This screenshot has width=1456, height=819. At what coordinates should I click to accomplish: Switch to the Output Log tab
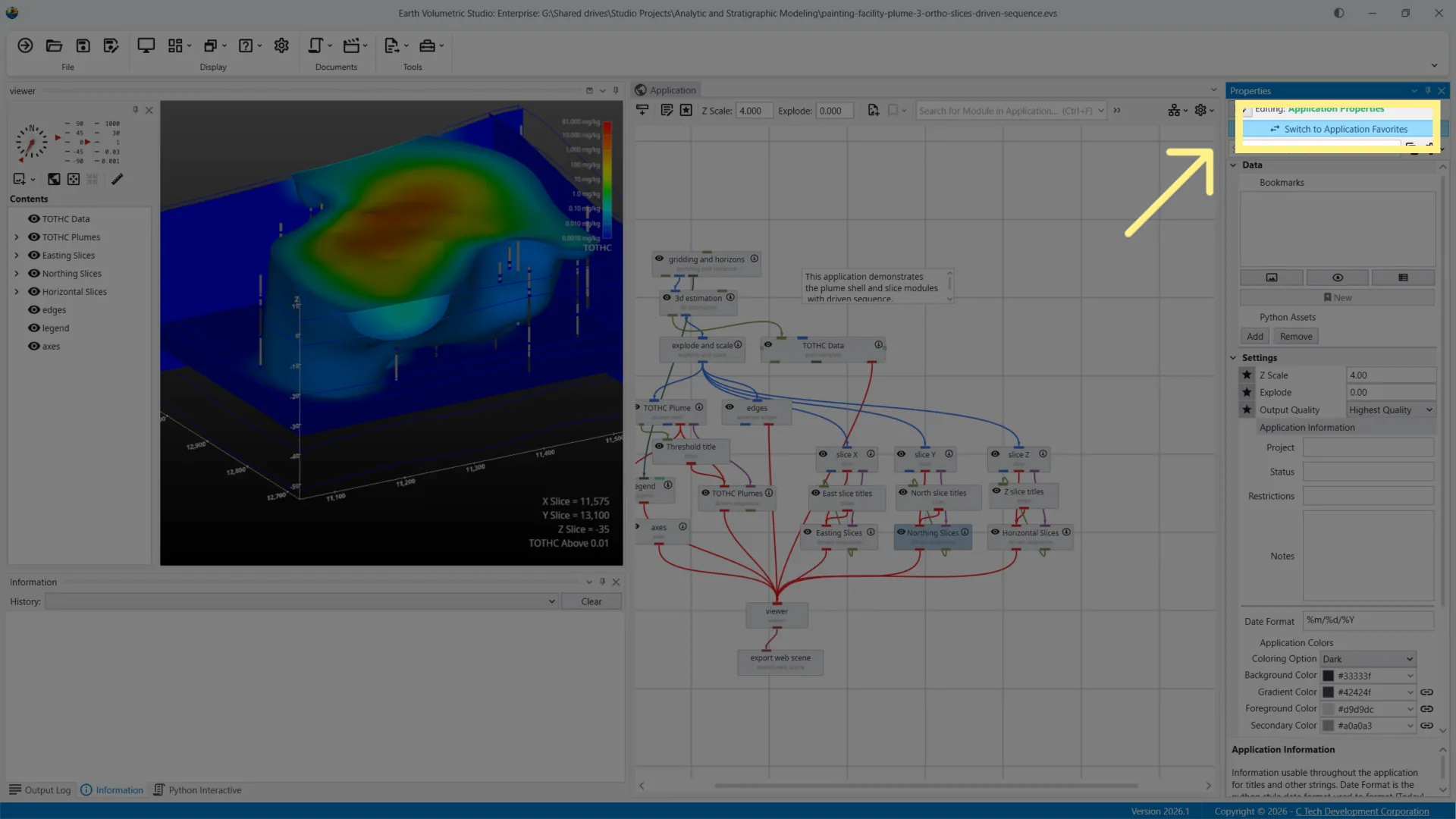point(40,790)
